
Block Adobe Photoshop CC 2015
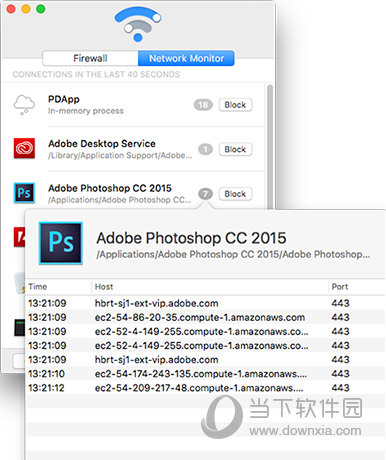coord(235,194)
